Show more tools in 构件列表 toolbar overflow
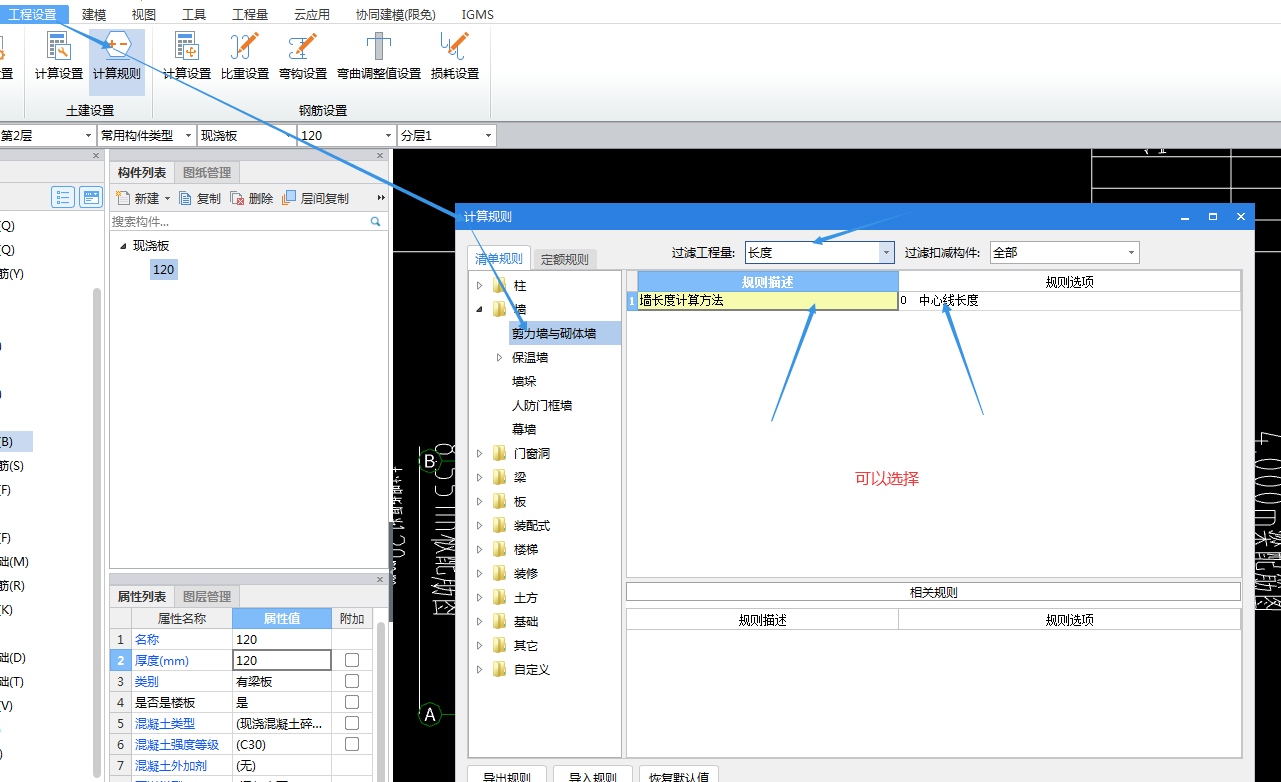1281x782 pixels. point(381,198)
